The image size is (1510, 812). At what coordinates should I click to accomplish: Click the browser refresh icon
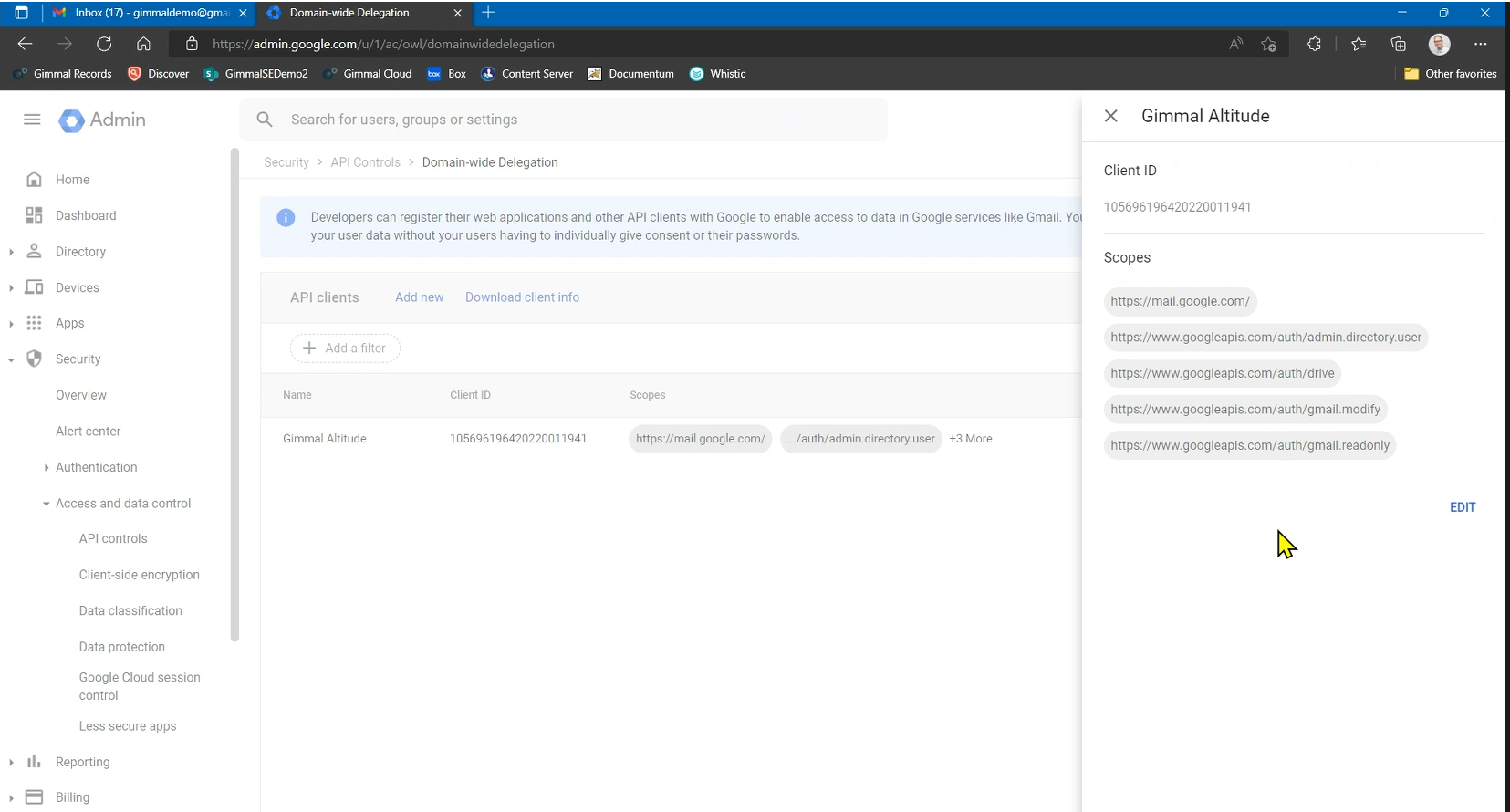[104, 44]
